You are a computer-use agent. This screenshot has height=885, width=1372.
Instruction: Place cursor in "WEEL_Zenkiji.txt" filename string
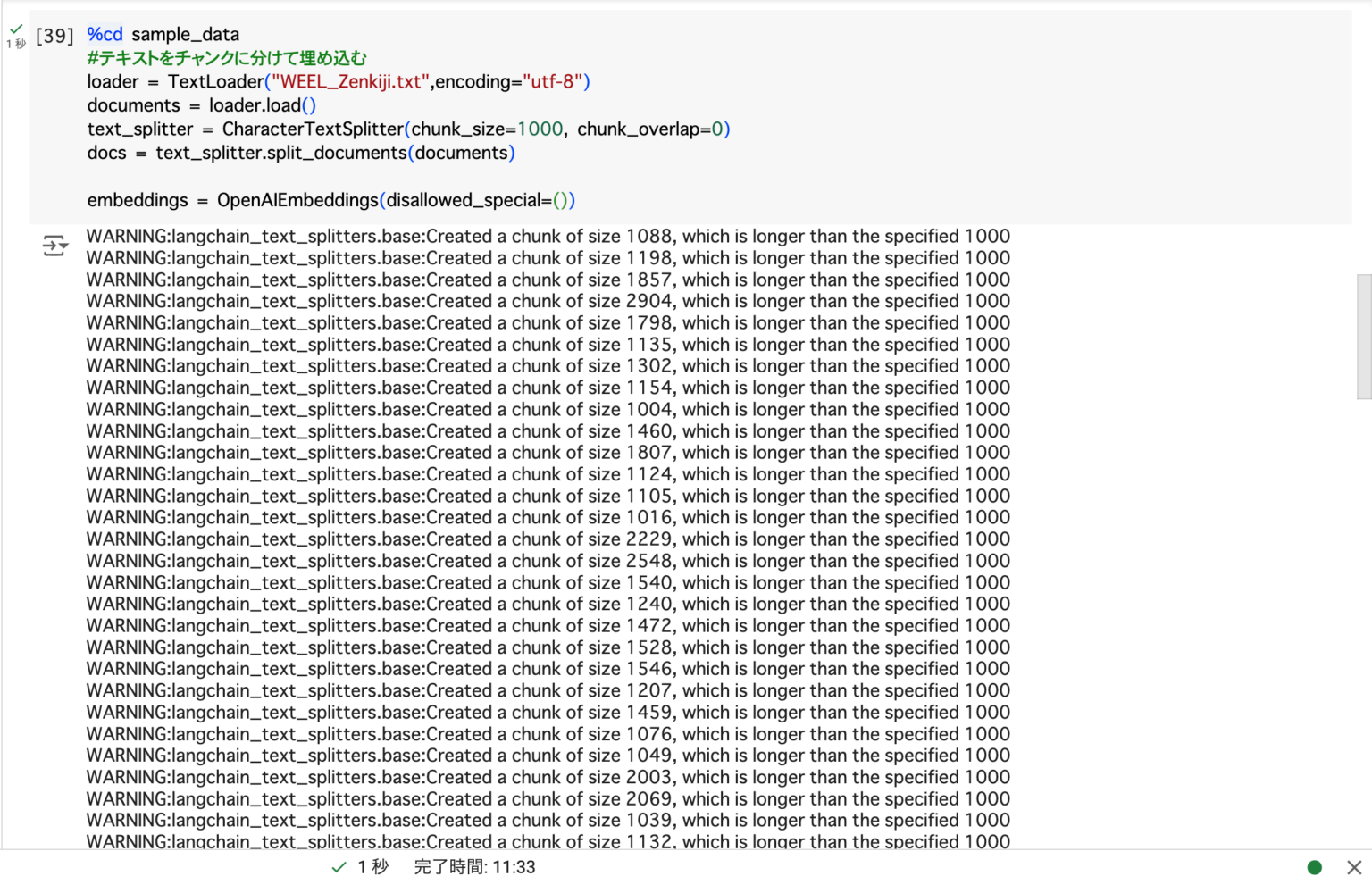pos(350,82)
